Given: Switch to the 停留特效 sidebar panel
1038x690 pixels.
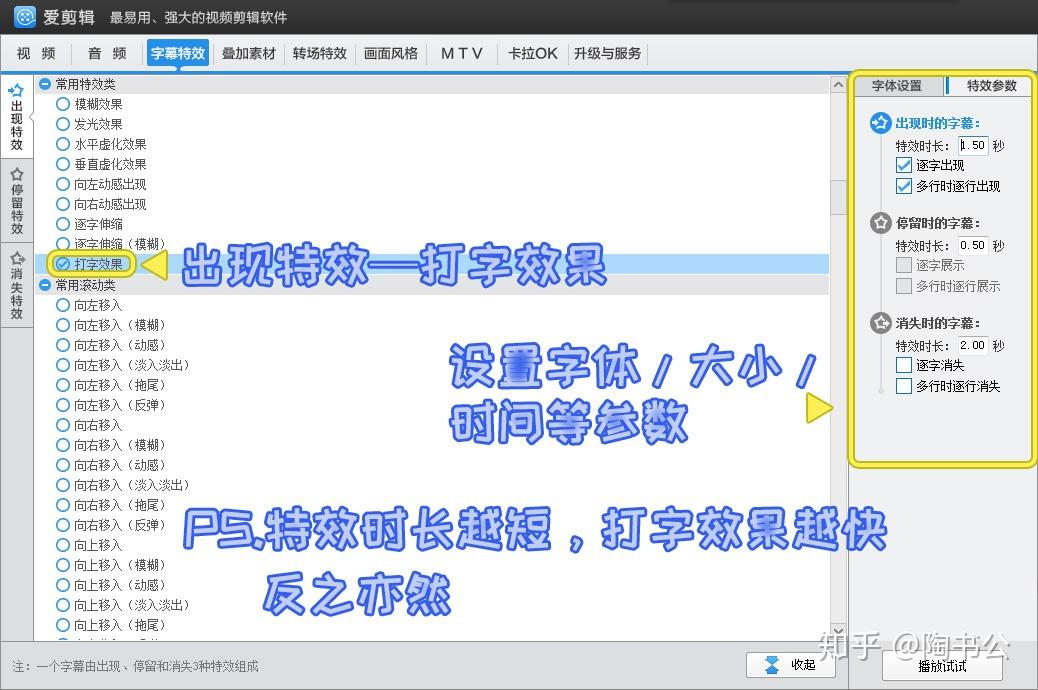Looking at the screenshot, I should (x=15, y=199).
